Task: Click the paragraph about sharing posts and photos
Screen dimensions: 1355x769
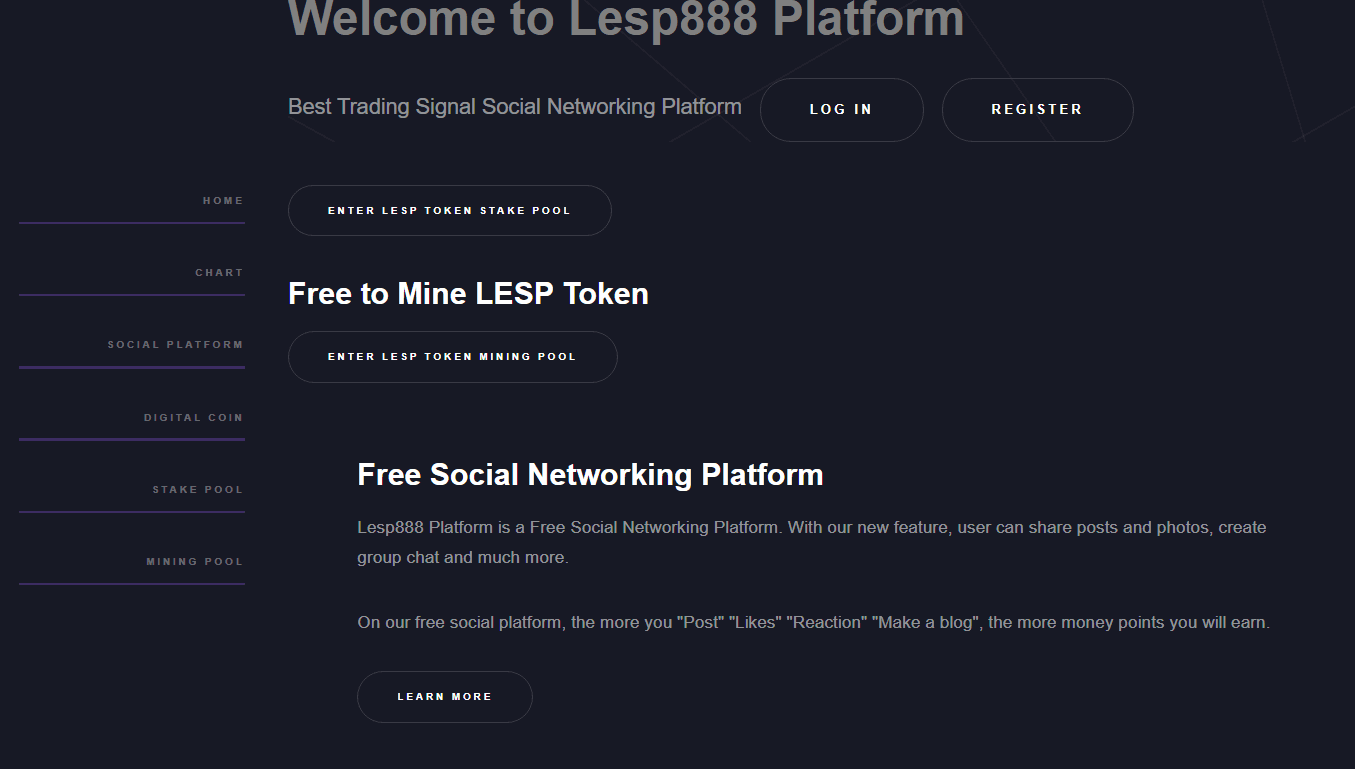Action: pyautogui.click(x=810, y=541)
